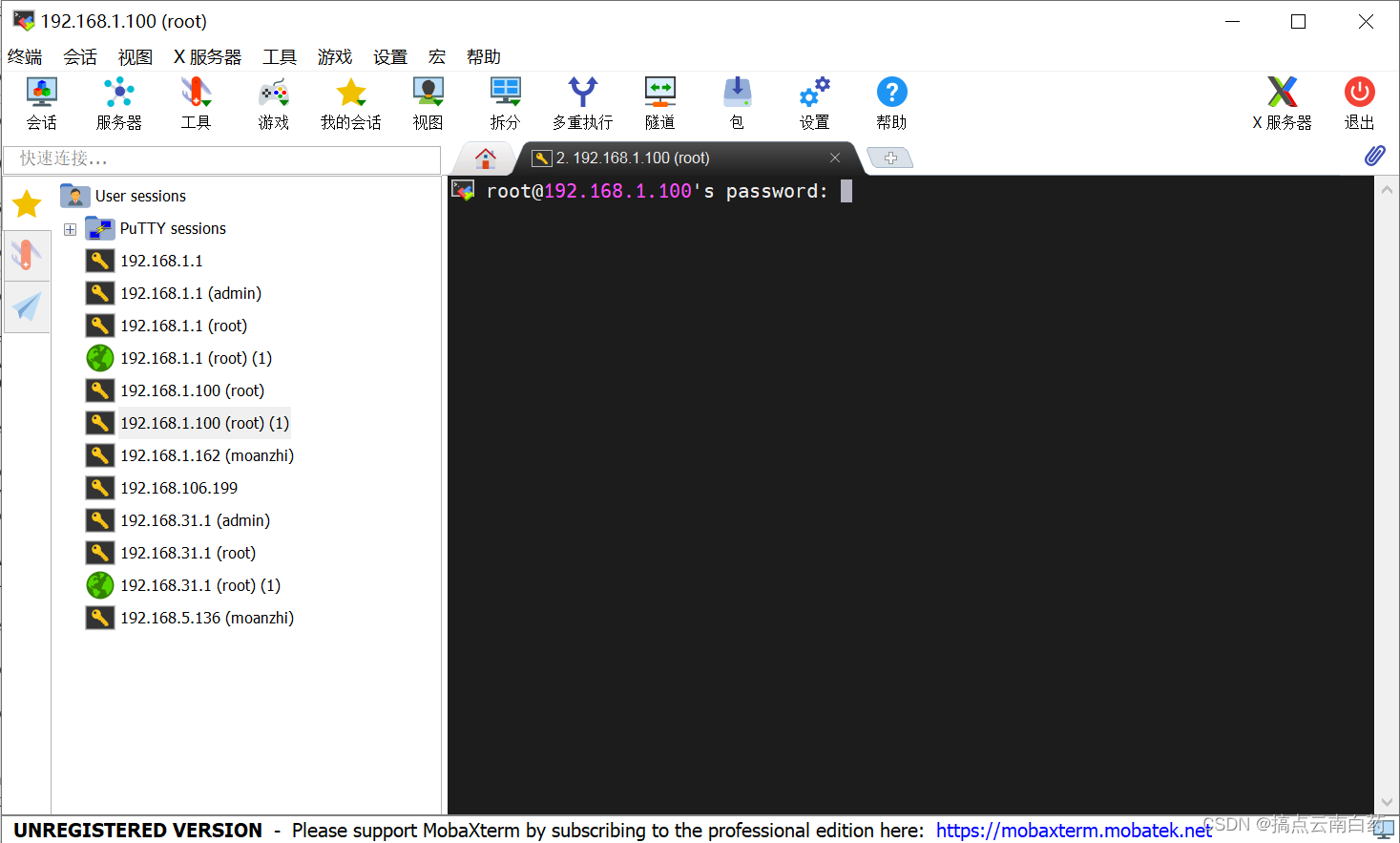Screen dimensions: 1400x843
Task: Open the 终端 menu
Action: (25, 57)
